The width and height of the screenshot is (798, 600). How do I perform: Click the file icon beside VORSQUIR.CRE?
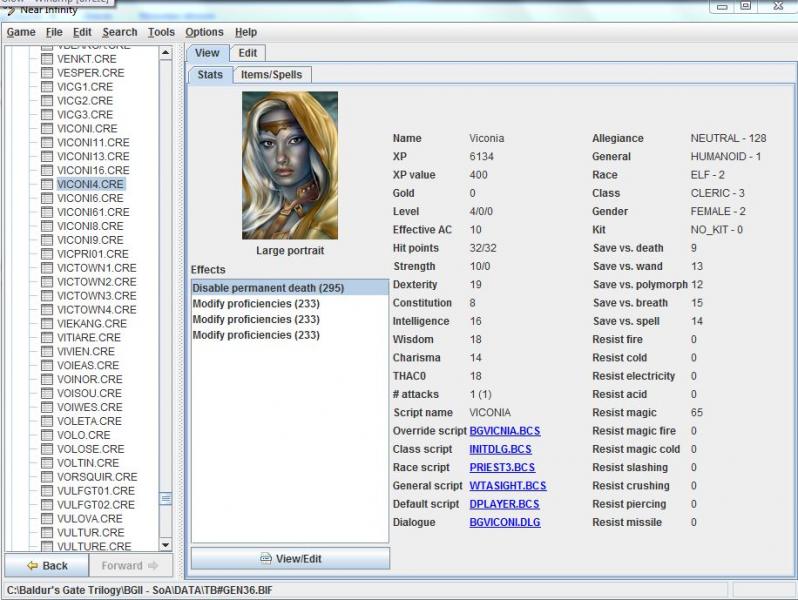coord(47,477)
